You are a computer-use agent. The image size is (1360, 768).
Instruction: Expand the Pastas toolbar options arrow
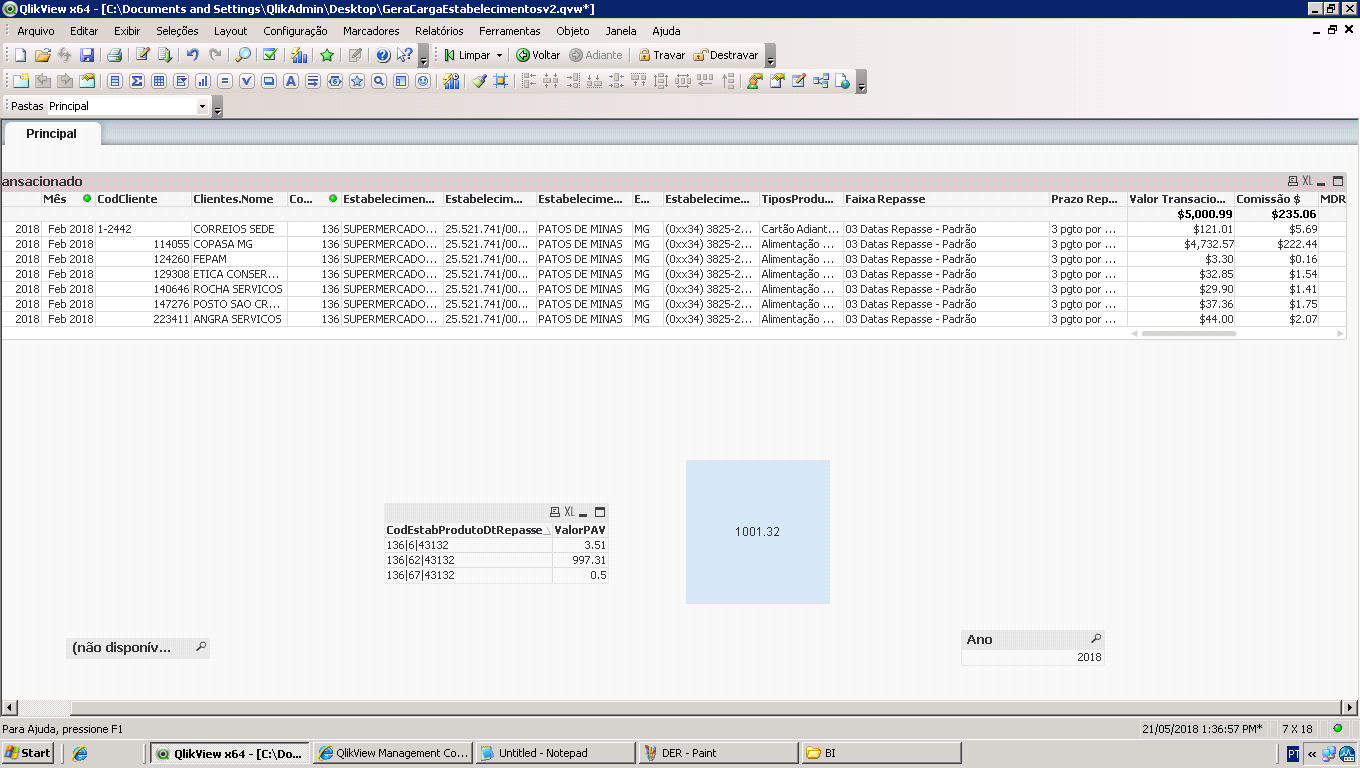tap(218, 107)
